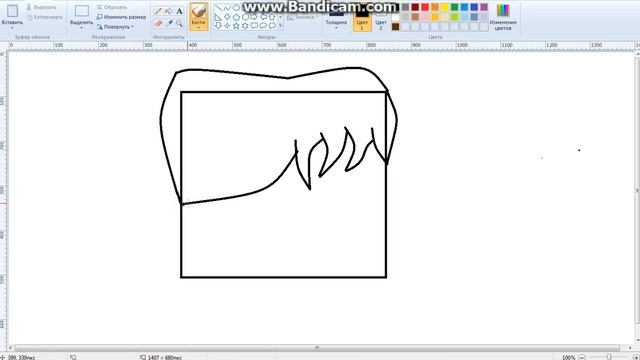Pick the orange color swatch
The height and width of the screenshot is (360, 640).
point(435,7)
